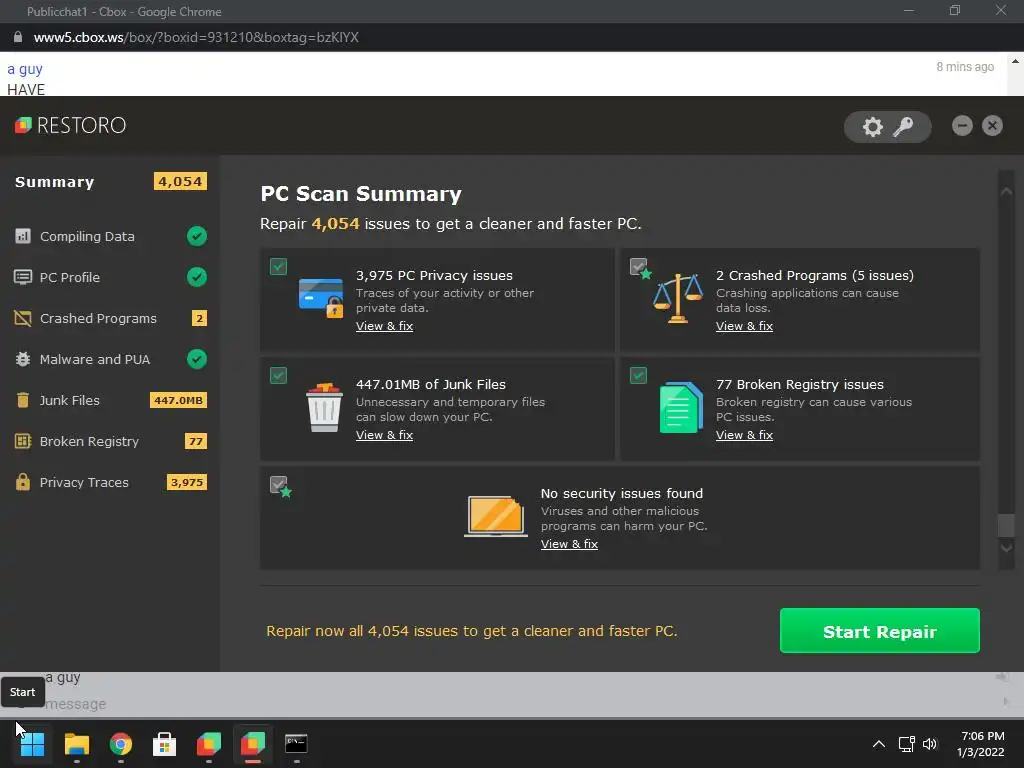The image size is (1024, 768).
Task: Click Malware and PUA green checkmark
Action: (197, 359)
